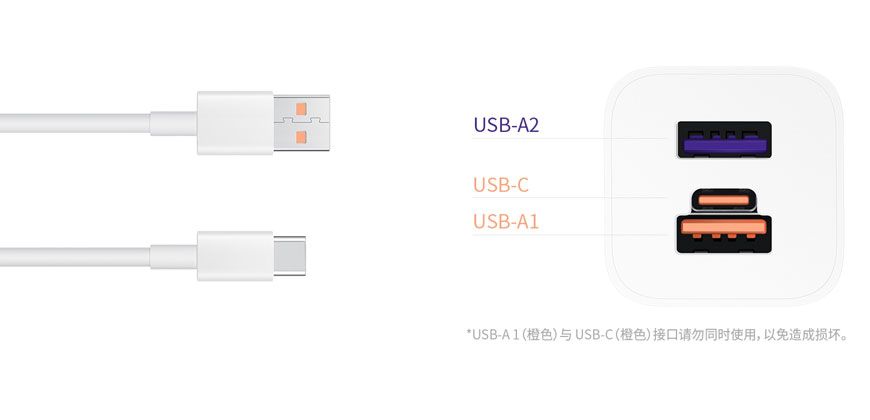Select the USB-A cable metal plug tip

(x=303, y=123)
